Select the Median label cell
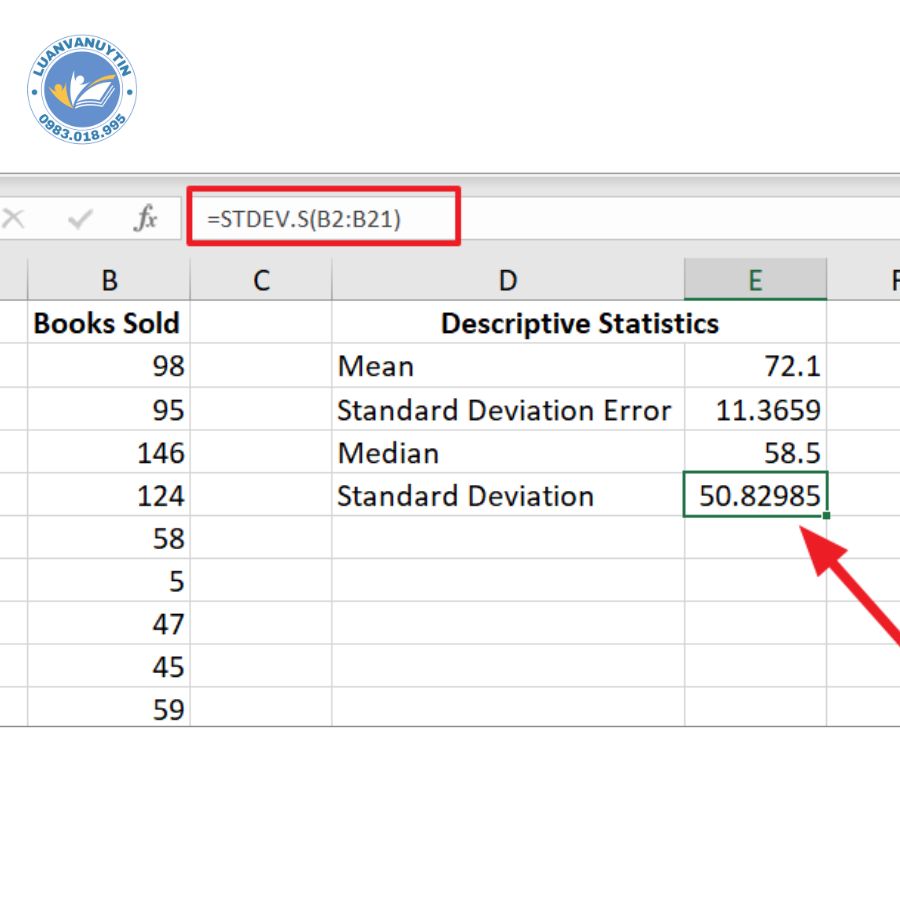Viewport: 900px width, 900px height. (508, 453)
